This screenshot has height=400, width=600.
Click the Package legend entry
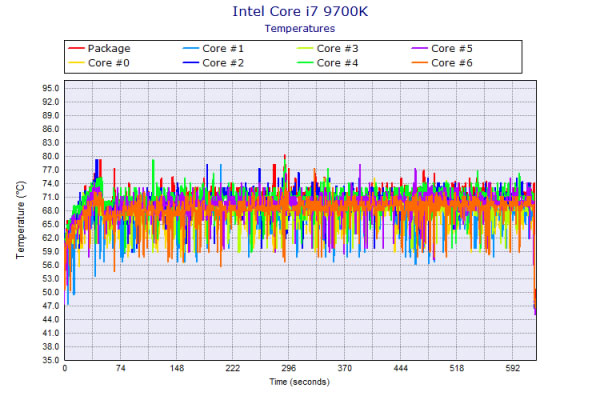pyautogui.click(x=99, y=49)
